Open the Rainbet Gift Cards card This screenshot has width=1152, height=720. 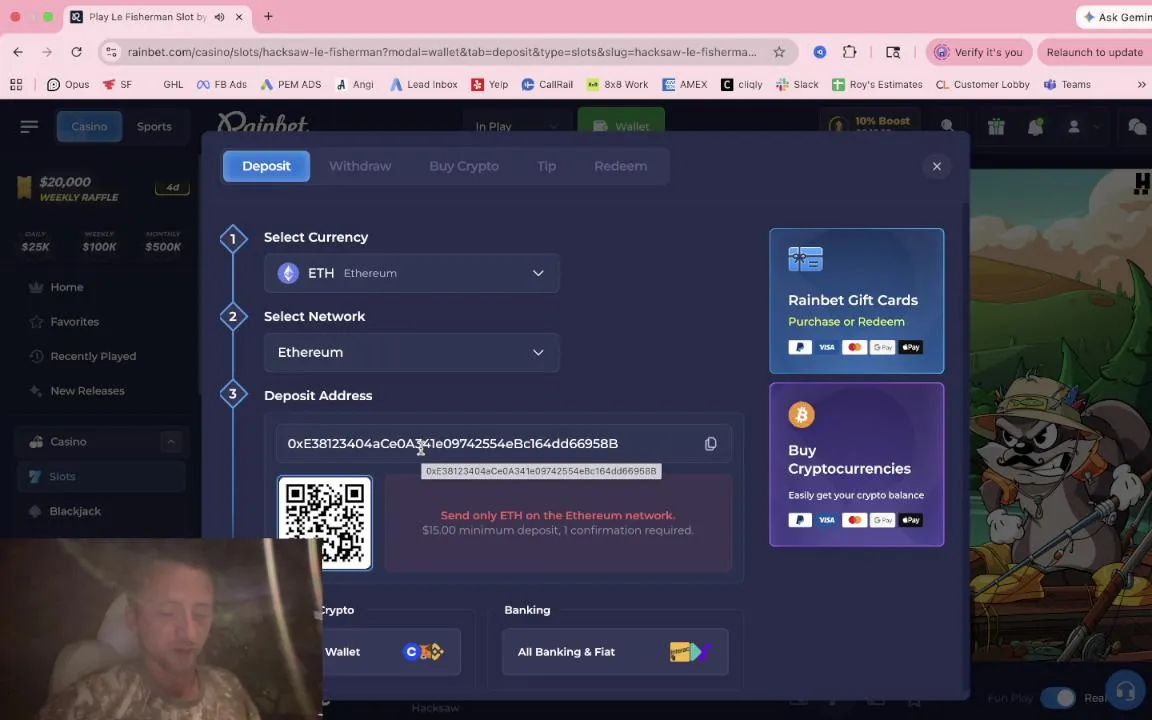(856, 301)
